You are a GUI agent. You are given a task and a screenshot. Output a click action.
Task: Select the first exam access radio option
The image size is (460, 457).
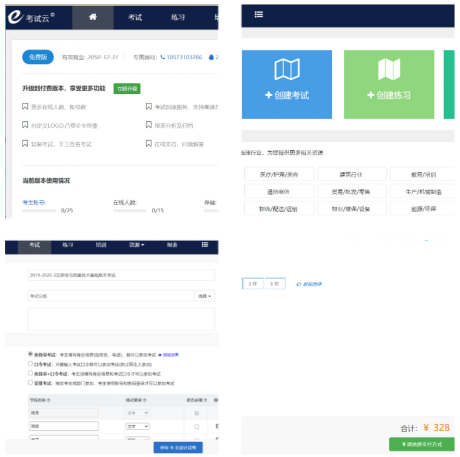31,354
